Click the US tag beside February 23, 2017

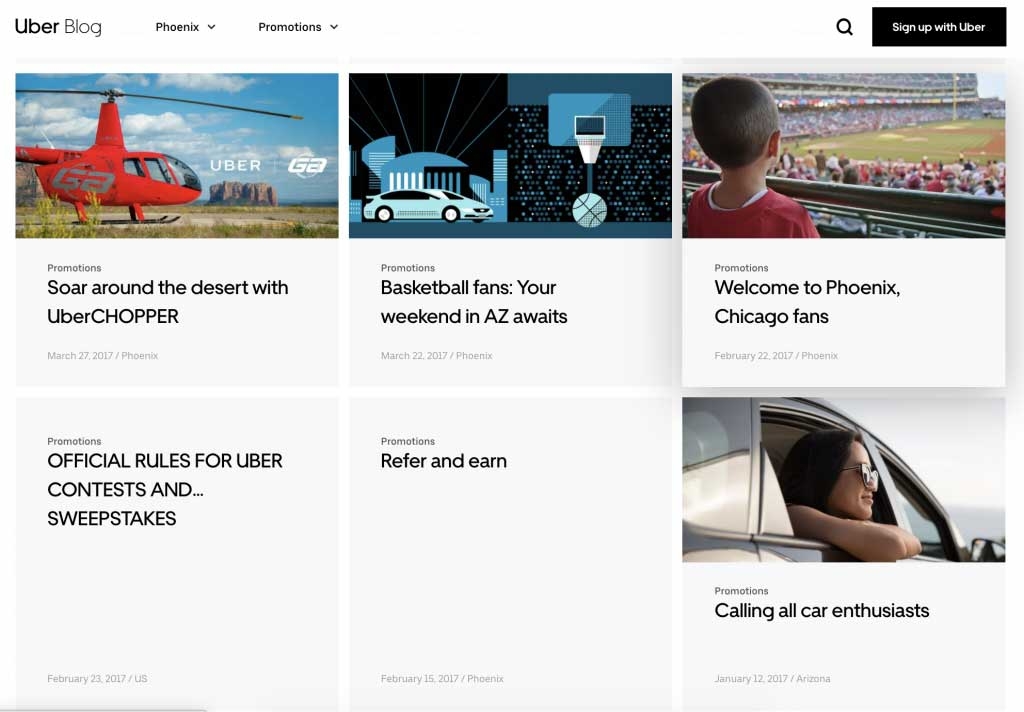point(141,679)
